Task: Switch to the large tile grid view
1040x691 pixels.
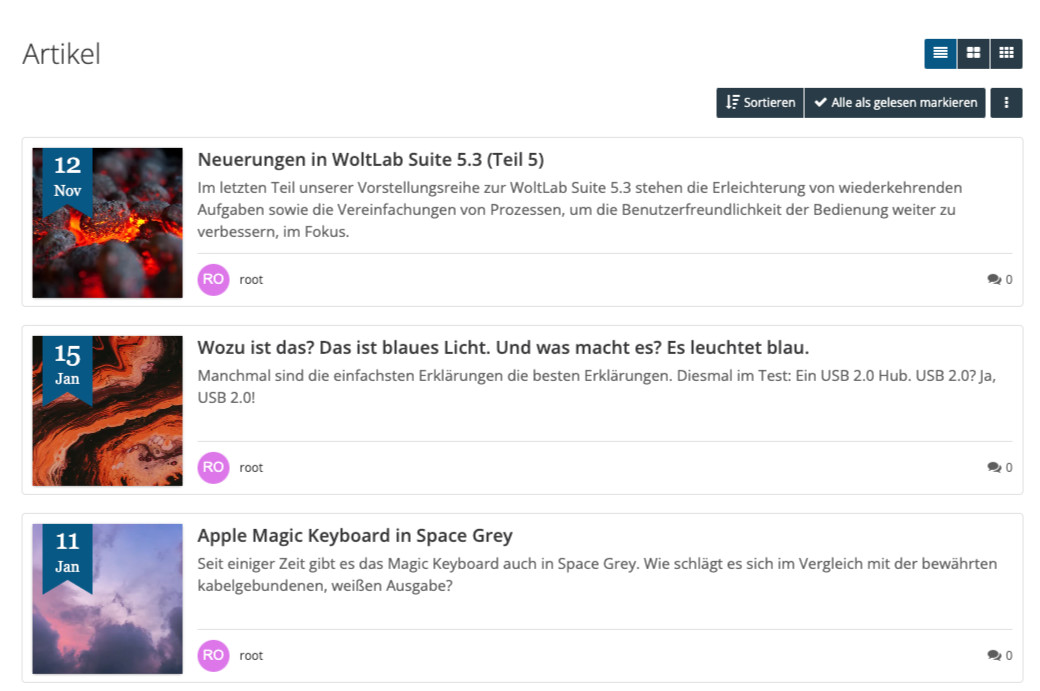Action: pos(973,54)
